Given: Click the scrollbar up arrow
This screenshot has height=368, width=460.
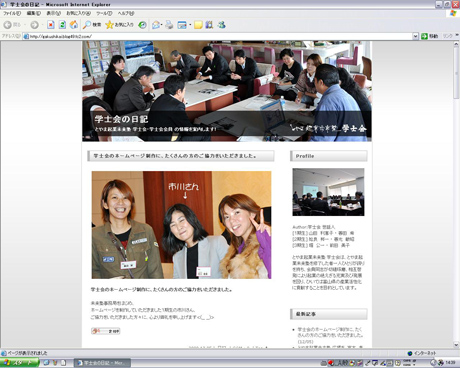Looking at the screenshot, I should click(x=456, y=45).
